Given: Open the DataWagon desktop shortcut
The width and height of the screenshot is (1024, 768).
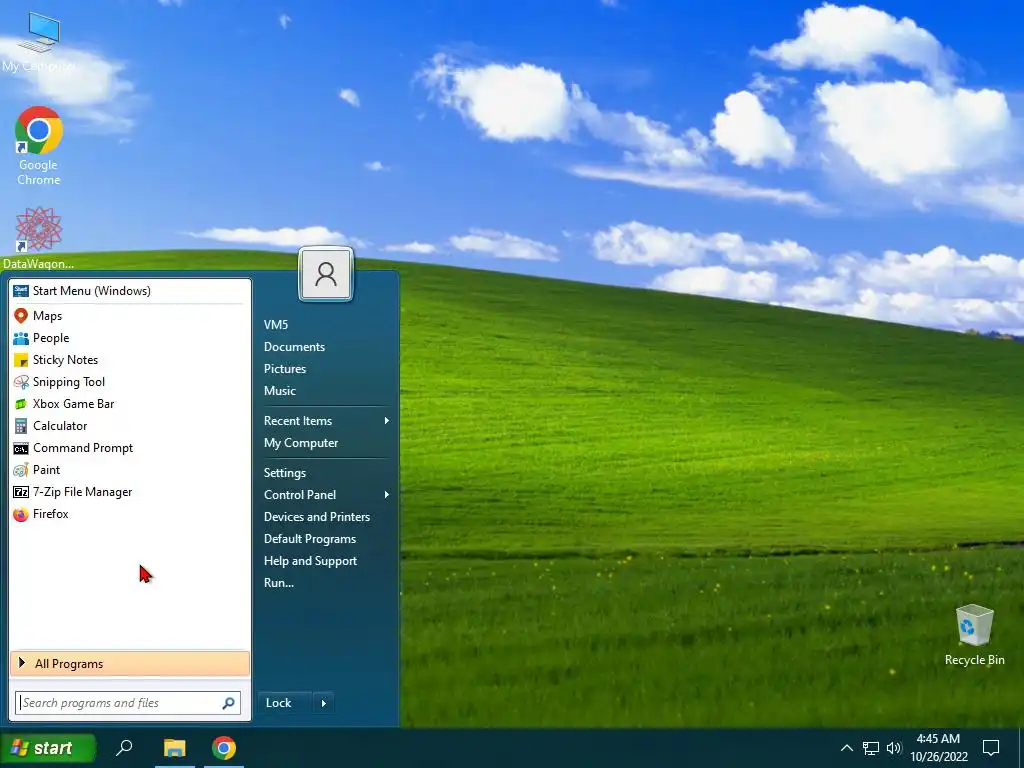Looking at the screenshot, I should 39,238.
